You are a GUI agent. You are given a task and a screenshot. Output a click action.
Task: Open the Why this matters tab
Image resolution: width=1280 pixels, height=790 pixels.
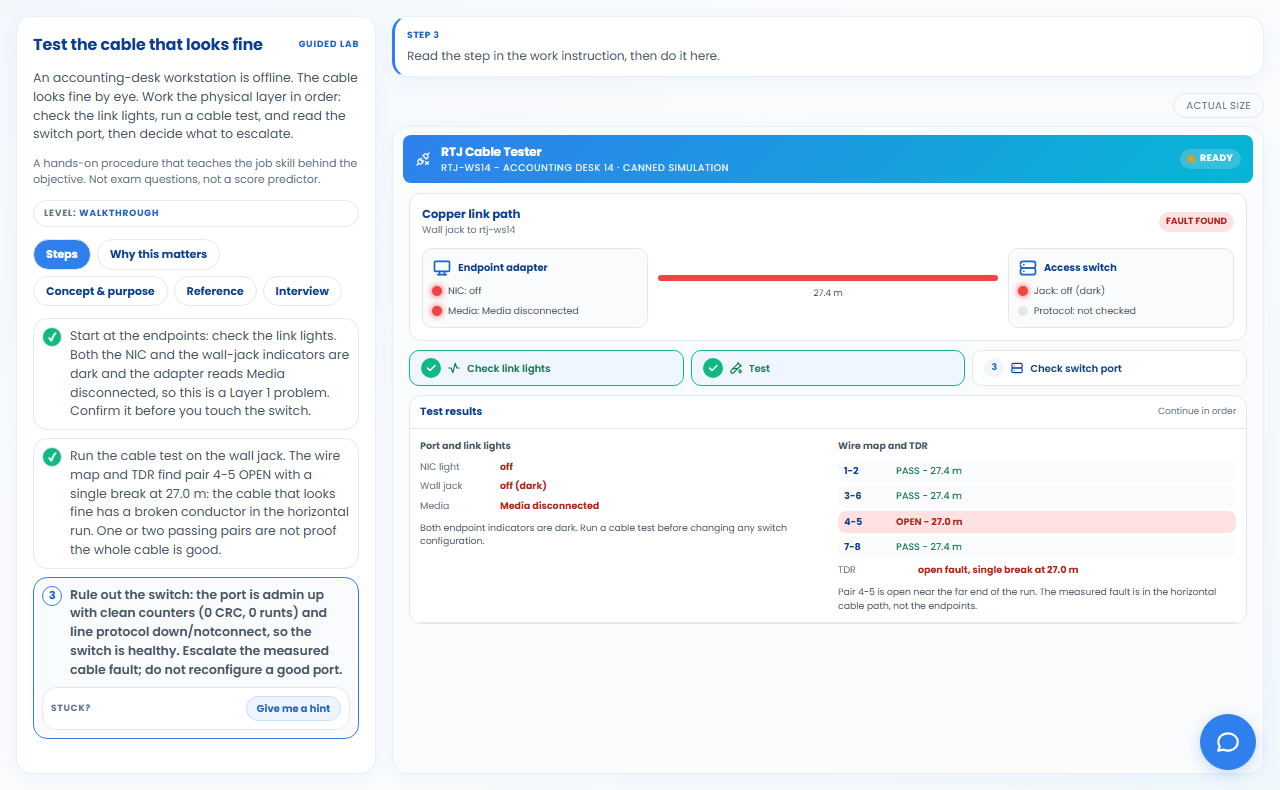158,254
